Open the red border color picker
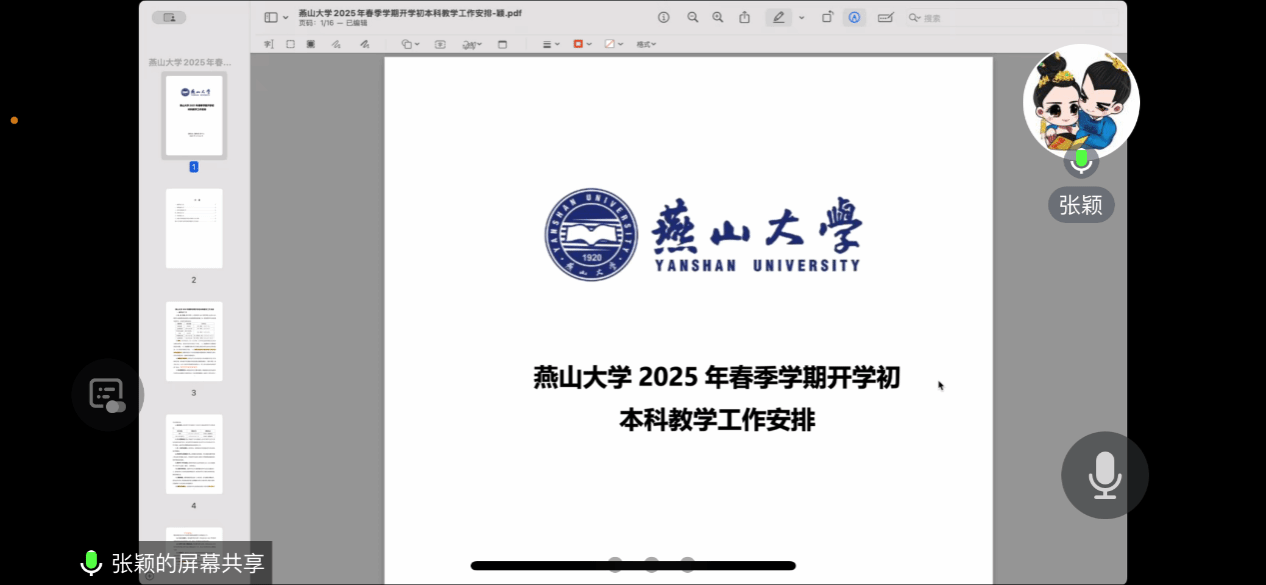Screen dimensions: 1266x585 click(x=582, y=44)
